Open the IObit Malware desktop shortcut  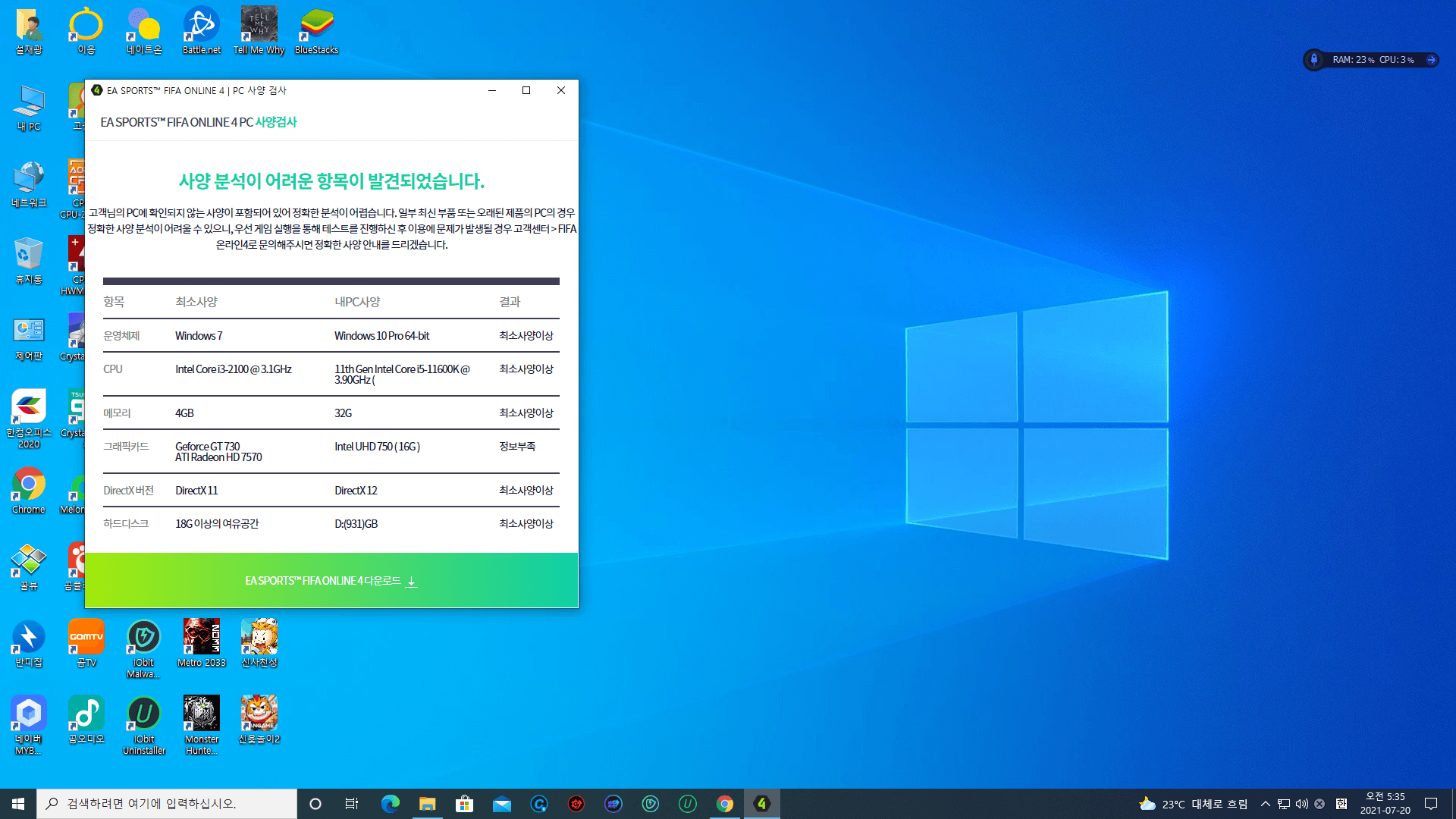(x=143, y=649)
